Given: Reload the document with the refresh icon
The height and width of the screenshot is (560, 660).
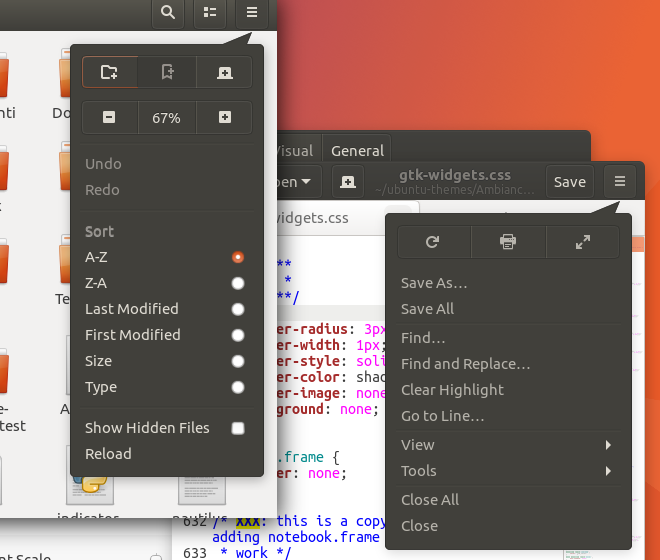Looking at the screenshot, I should pos(433,241).
